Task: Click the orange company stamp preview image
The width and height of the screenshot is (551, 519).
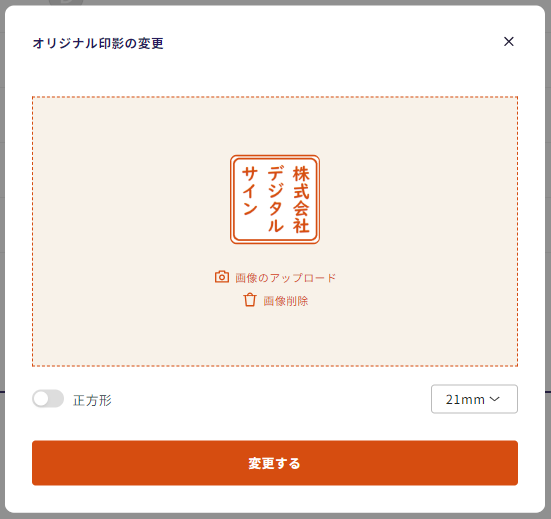Action: [275, 200]
